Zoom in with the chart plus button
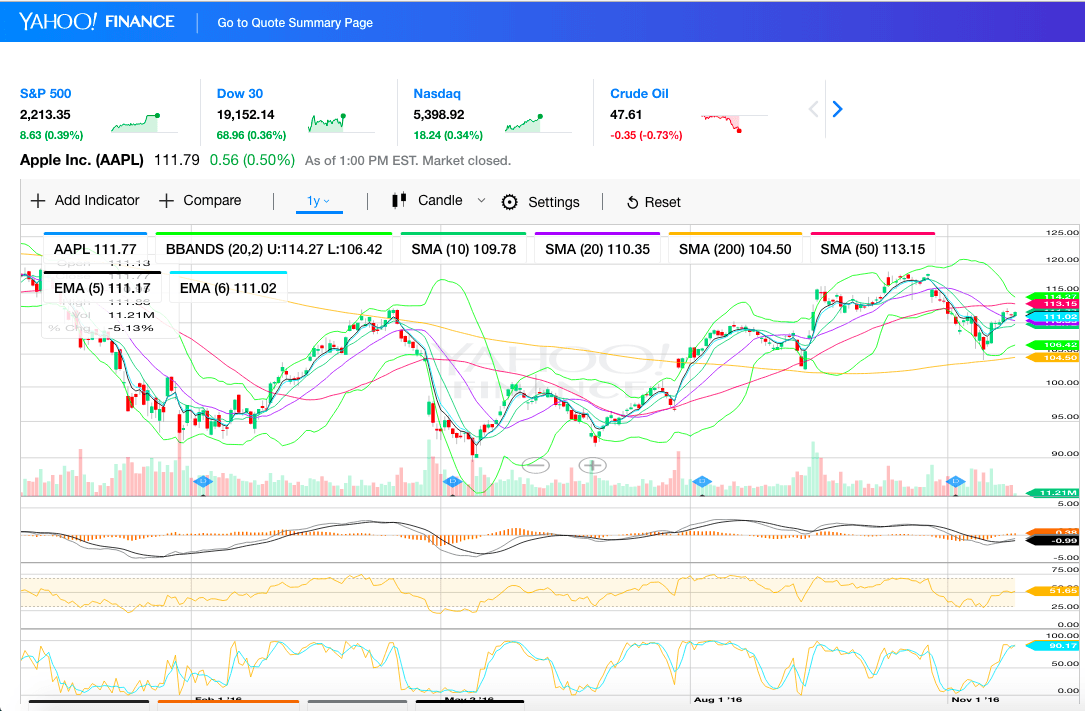The image size is (1085, 711). pyautogui.click(x=592, y=465)
